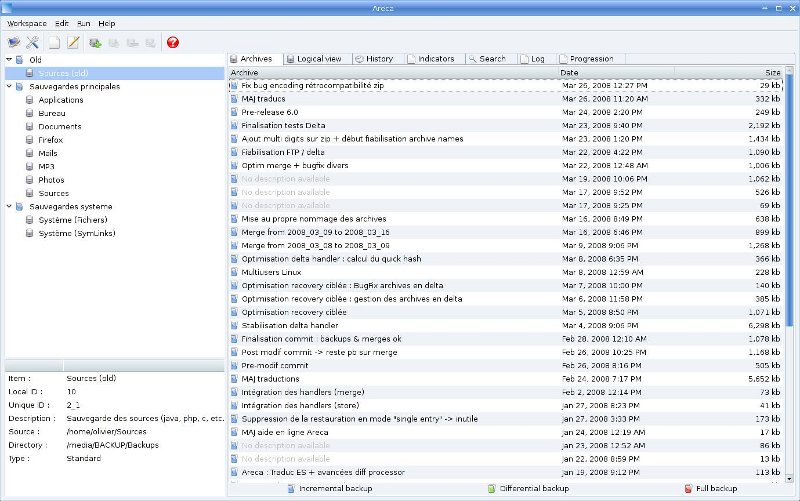
Task: Select 'Merge from 2008_03_09 to 2008_03_16' row
Action: tap(506, 232)
